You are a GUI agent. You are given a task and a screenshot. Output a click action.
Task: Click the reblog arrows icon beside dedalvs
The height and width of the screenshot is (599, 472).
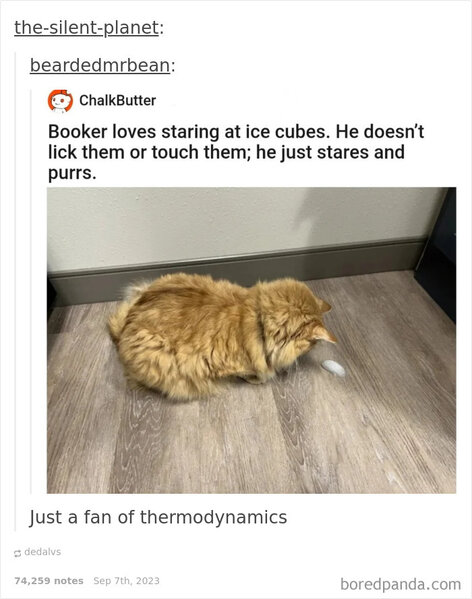17,553
